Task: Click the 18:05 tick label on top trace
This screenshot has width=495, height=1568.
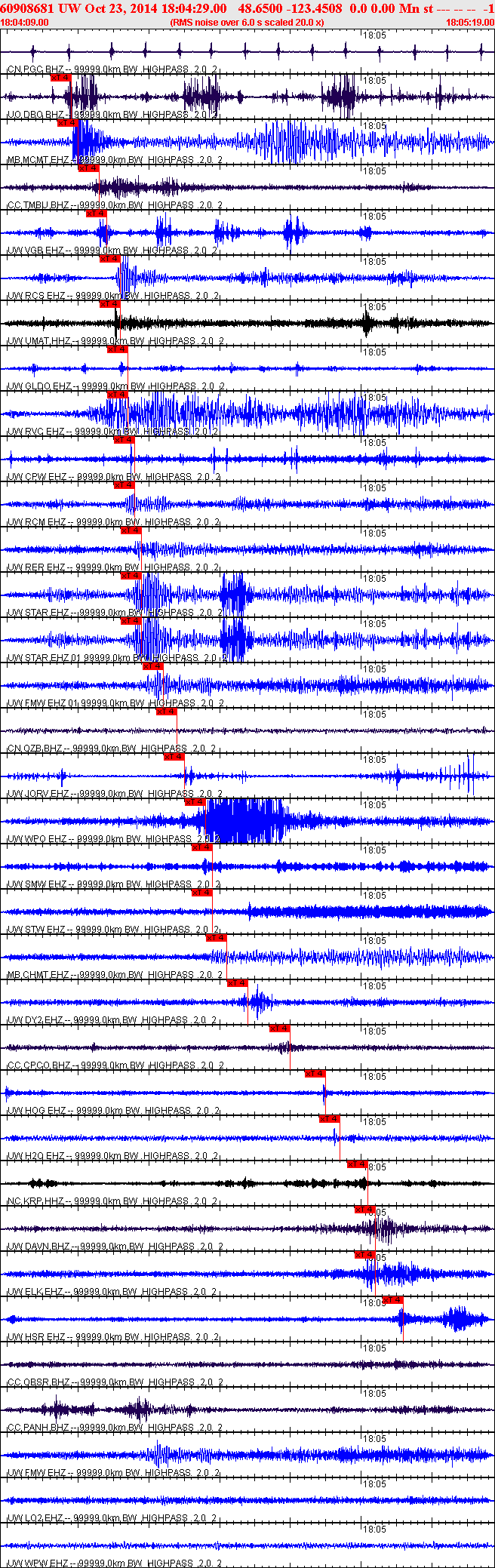Action: (x=374, y=35)
